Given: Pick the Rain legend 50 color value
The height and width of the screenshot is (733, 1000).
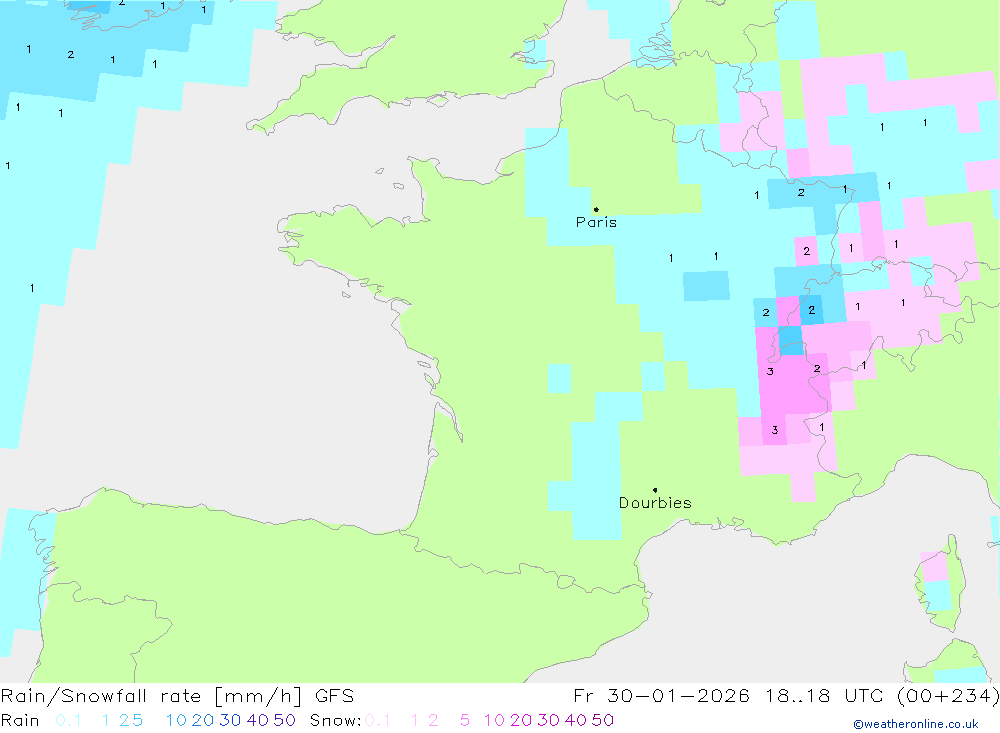Looking at the screenshot, I should (284, 720).
